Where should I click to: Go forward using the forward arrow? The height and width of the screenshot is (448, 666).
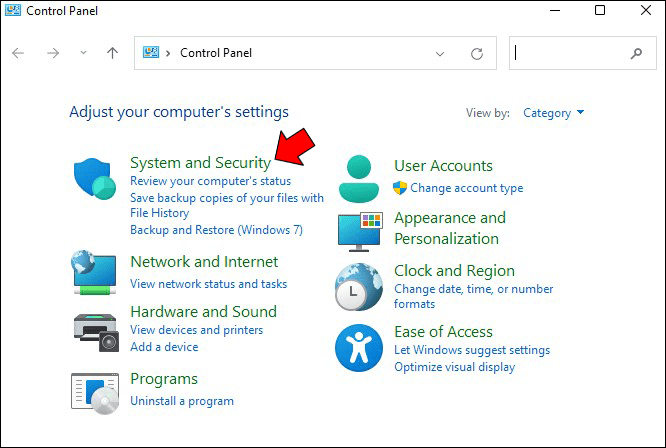(x=53, y=53)
